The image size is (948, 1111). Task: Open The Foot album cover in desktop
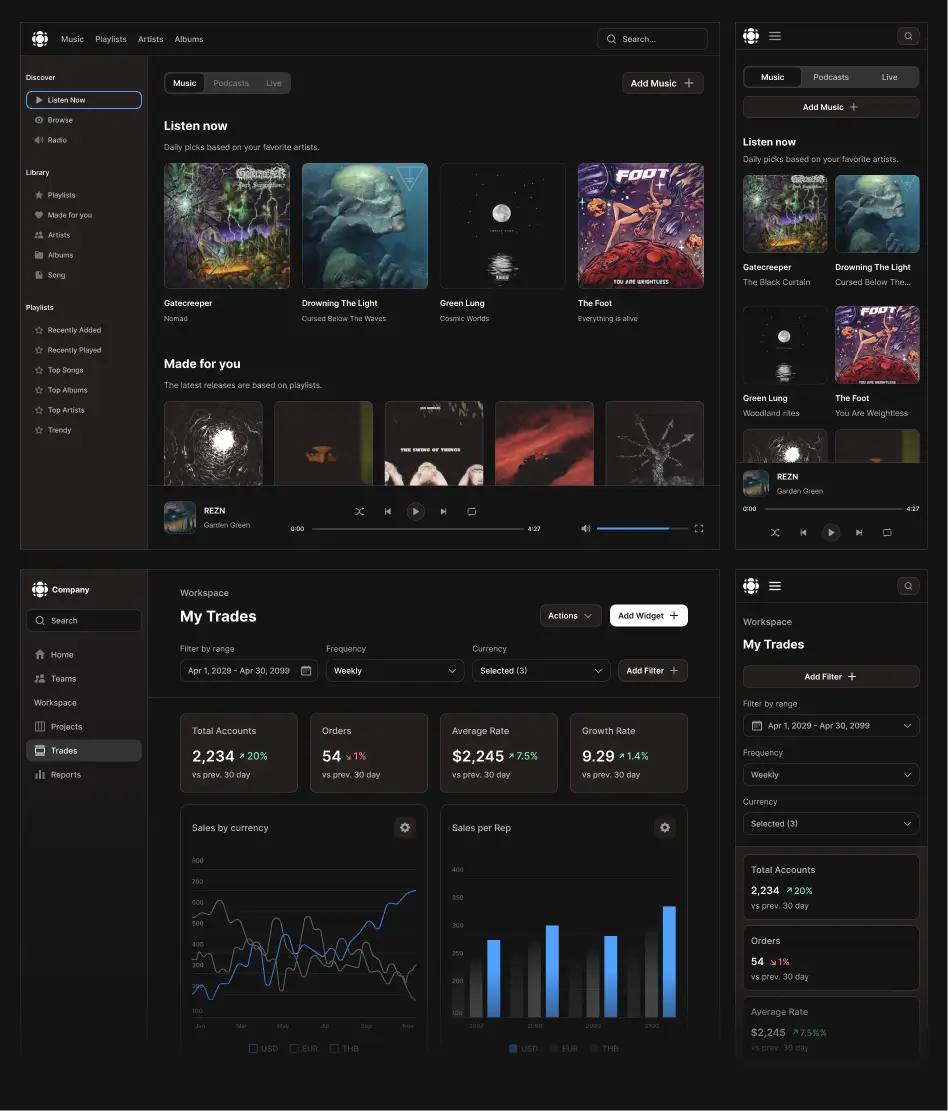coord(641,226)
